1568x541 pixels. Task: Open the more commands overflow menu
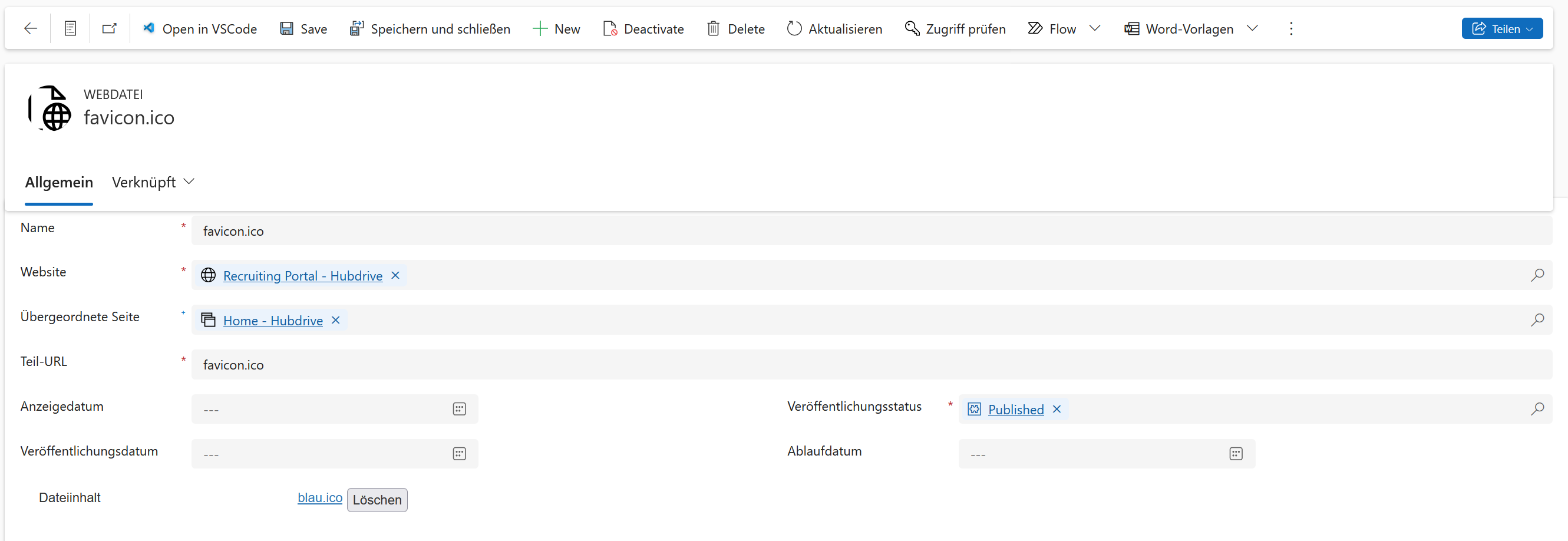pos(1291,29)
